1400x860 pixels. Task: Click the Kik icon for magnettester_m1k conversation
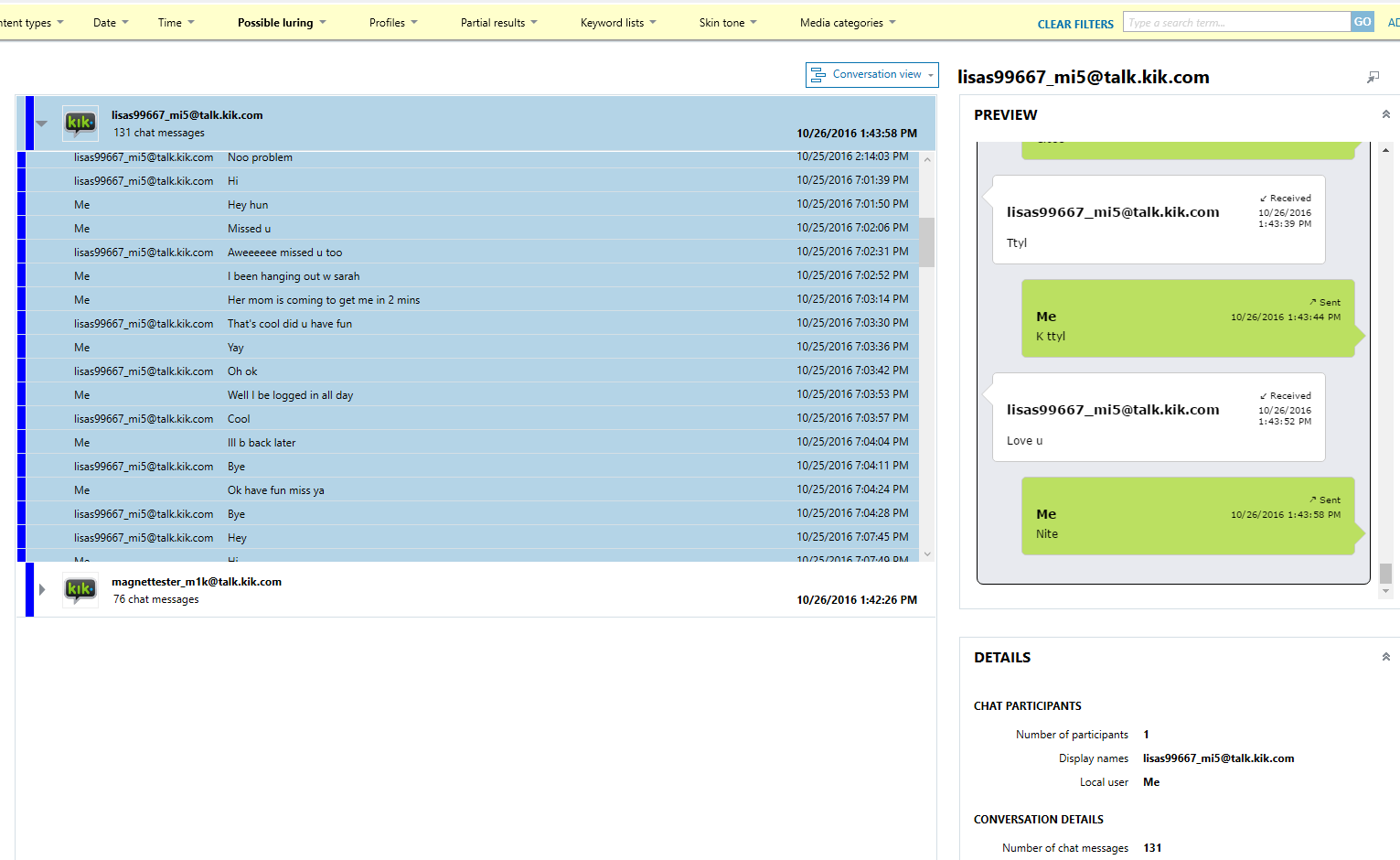pos(80,590)
